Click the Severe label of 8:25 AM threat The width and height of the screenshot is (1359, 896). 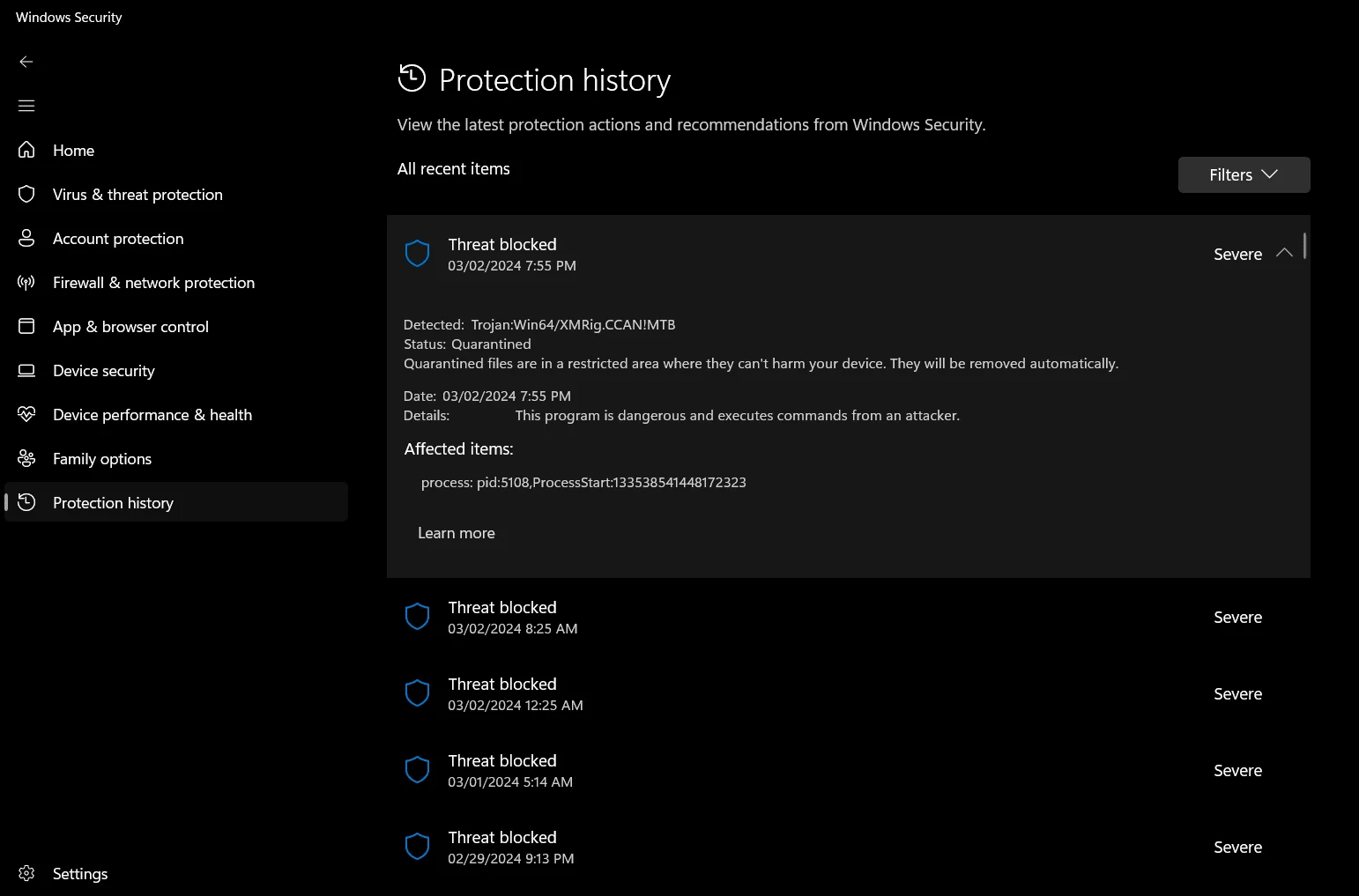[x=1237, y=617]
